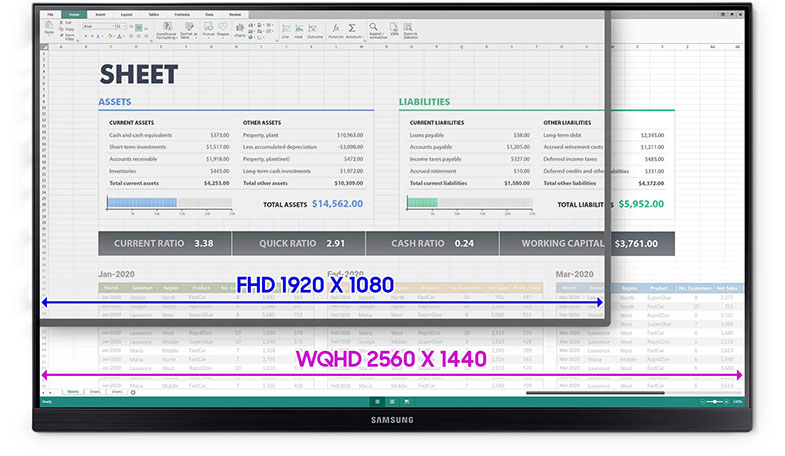Click the Charts icon

click(x=240, y=28)
